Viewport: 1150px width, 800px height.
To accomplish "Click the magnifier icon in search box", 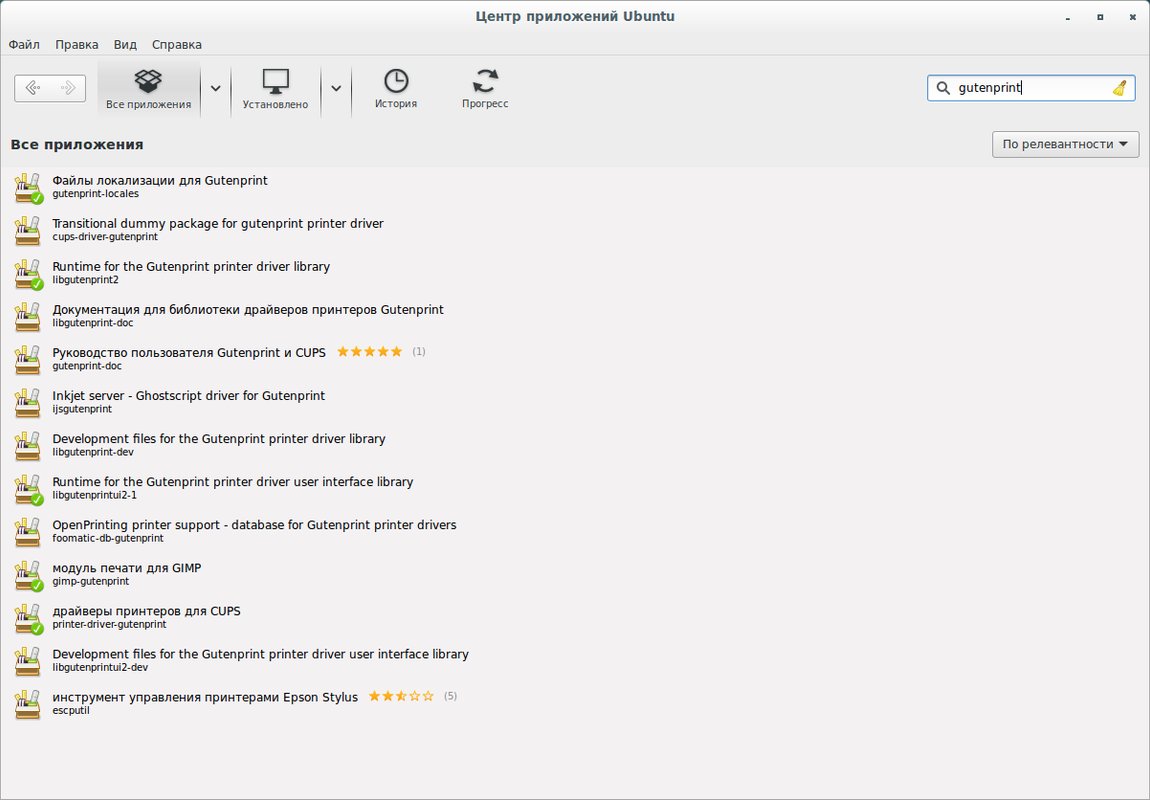I will pos(943,88).
